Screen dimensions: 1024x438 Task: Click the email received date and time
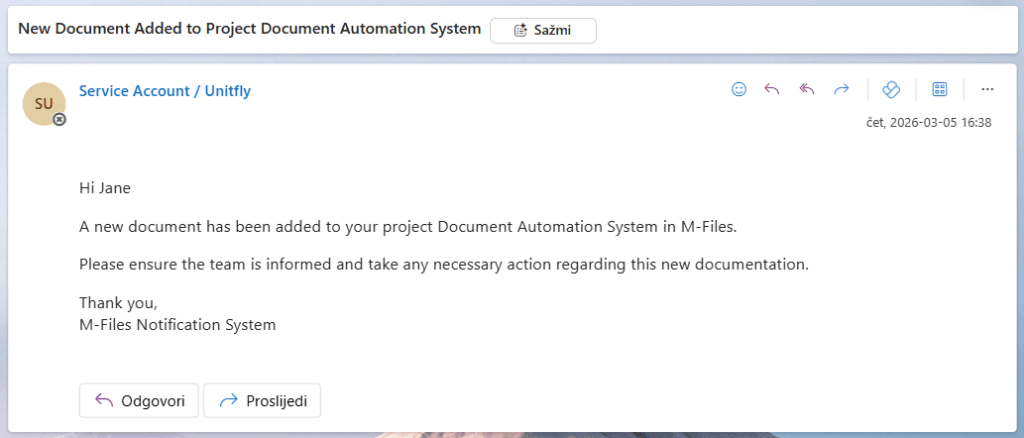click(x=929, y=122)
